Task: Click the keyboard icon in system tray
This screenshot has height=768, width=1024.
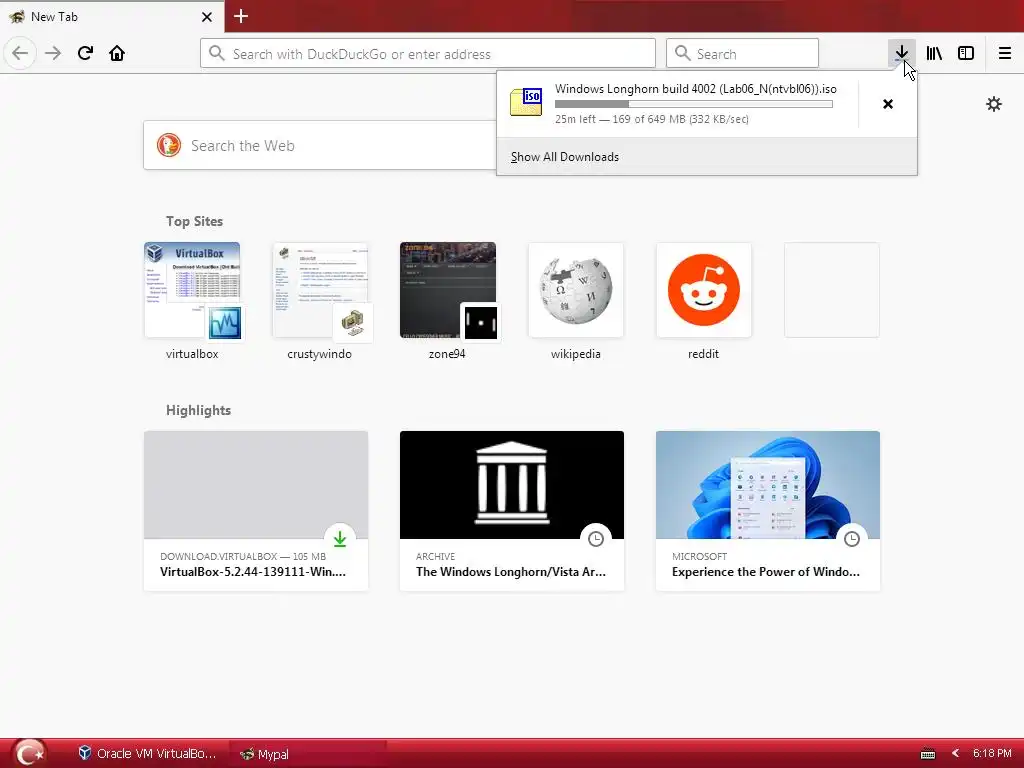Action: [x=927, y=754]
